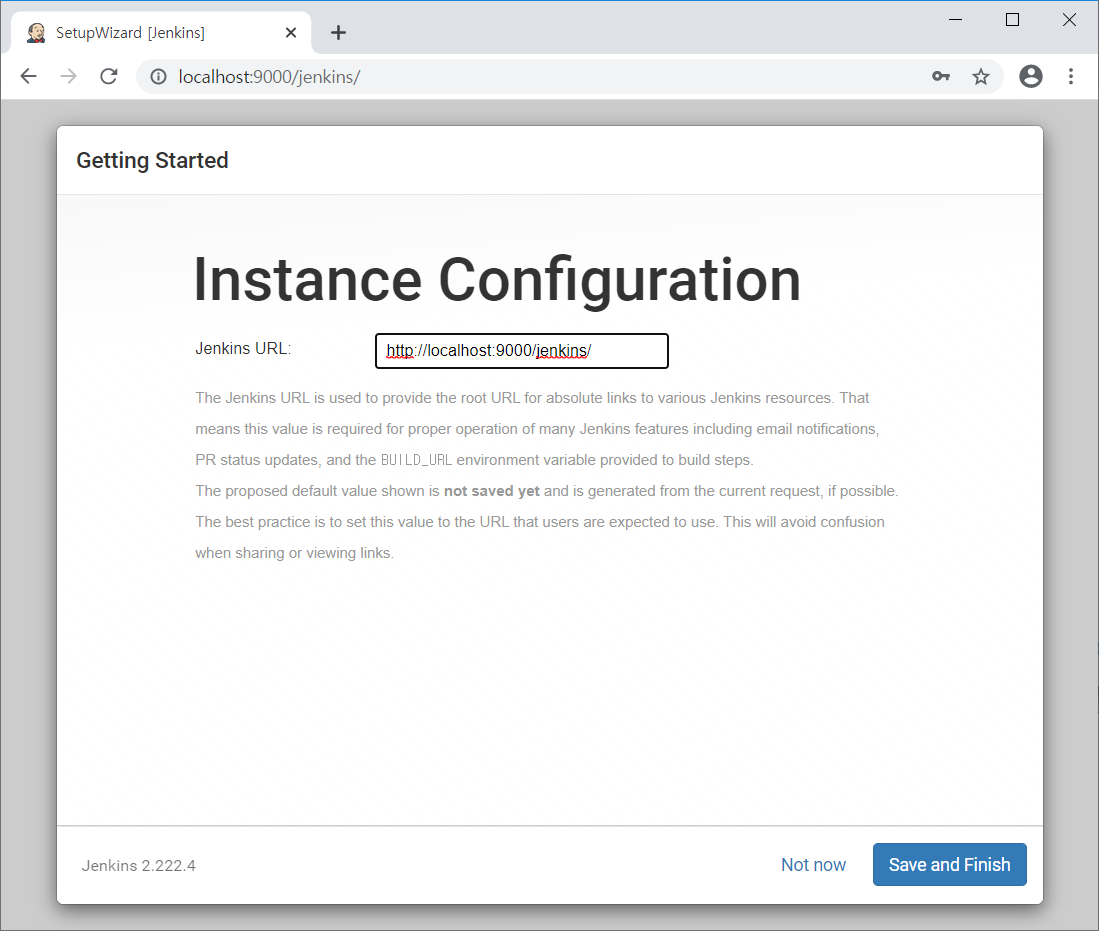This screenshot has width=1099, height=931.
Task: Click the BUILD_URL text in description
Action: click(x=416, y=460)
